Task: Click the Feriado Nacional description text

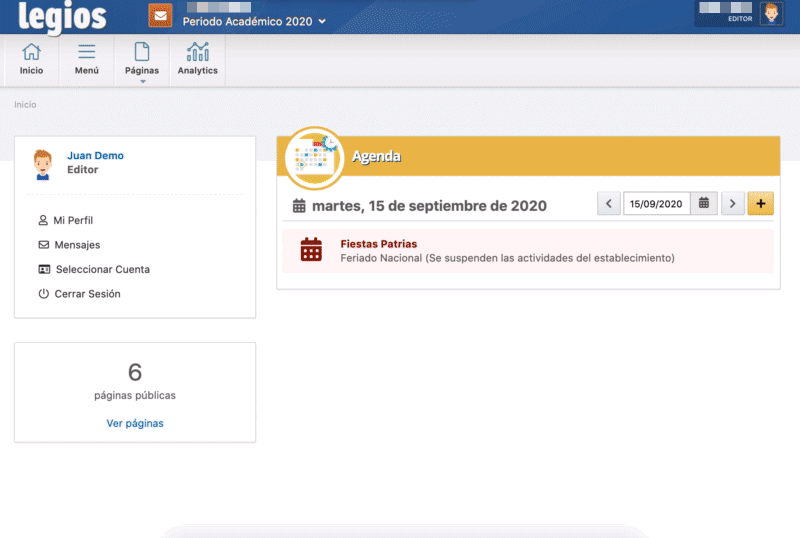Action: [507, 258]
